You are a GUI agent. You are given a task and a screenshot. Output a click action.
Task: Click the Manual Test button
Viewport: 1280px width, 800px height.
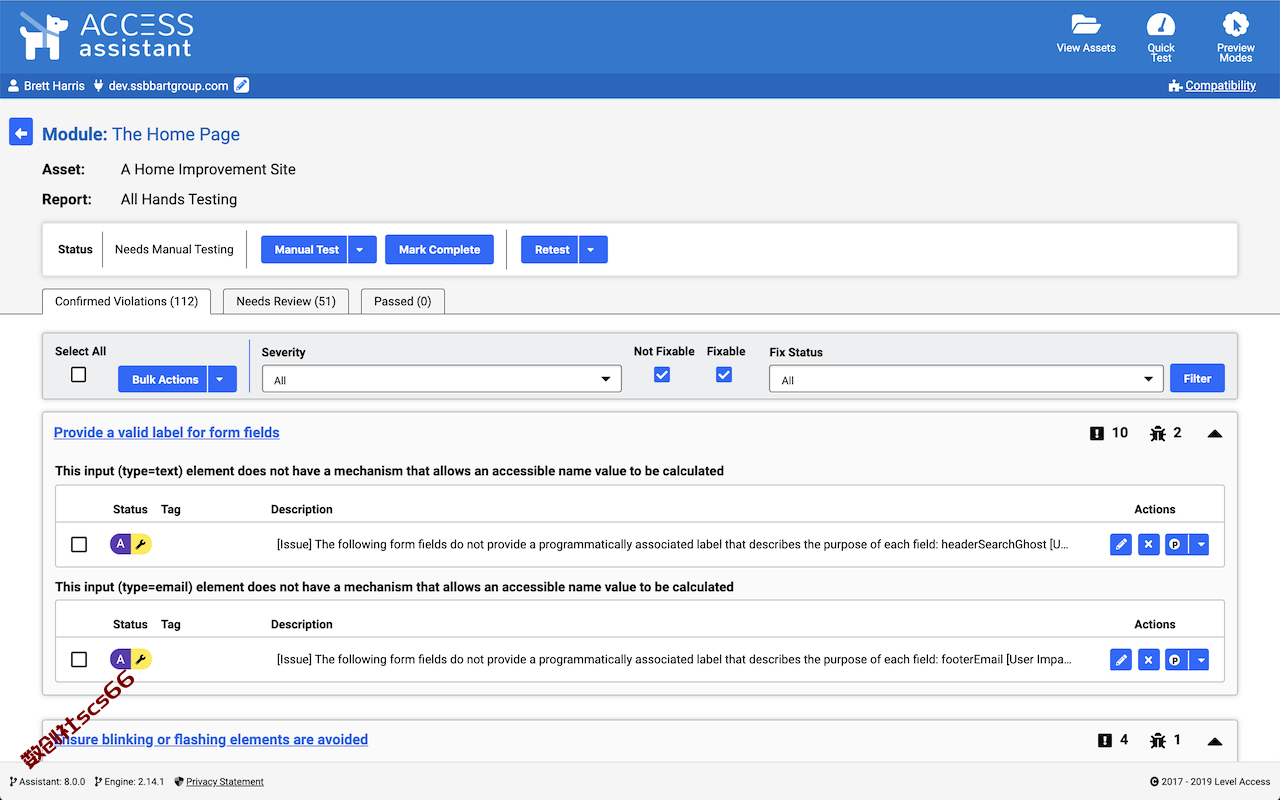305,250
